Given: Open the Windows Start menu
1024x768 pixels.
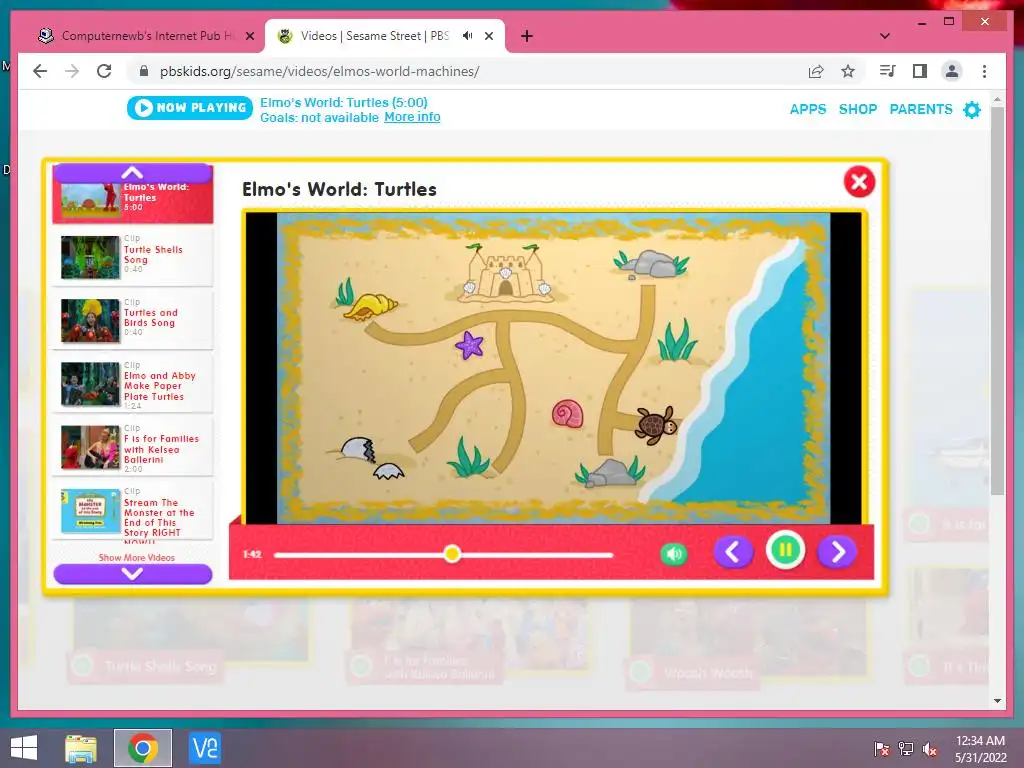Looking at the screenshot, I should click(x=24, y=748).
